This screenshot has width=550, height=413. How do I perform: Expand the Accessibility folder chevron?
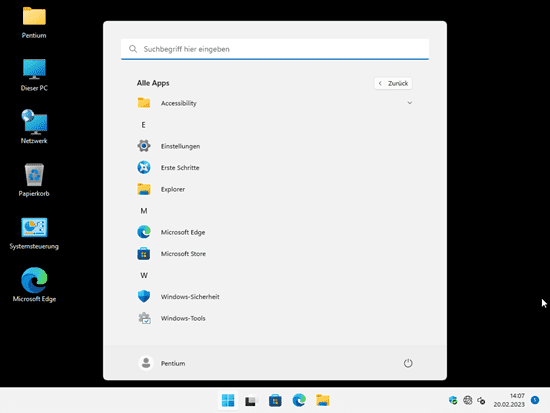(x=409, y=103)
